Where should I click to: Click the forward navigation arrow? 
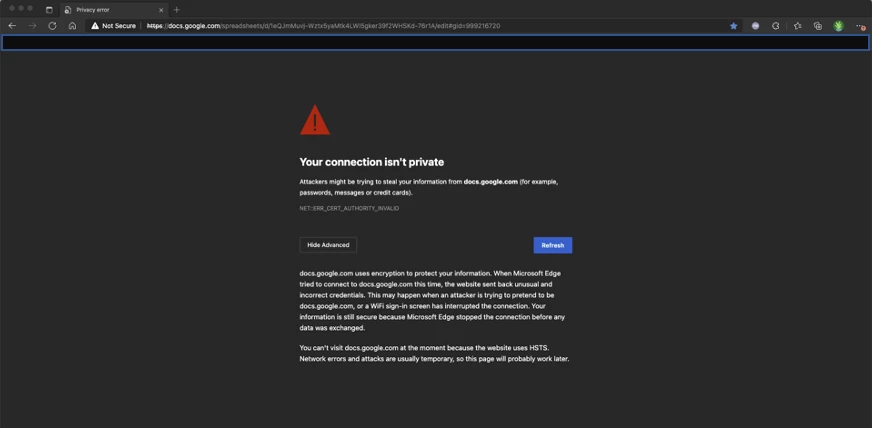pos(32,26)
